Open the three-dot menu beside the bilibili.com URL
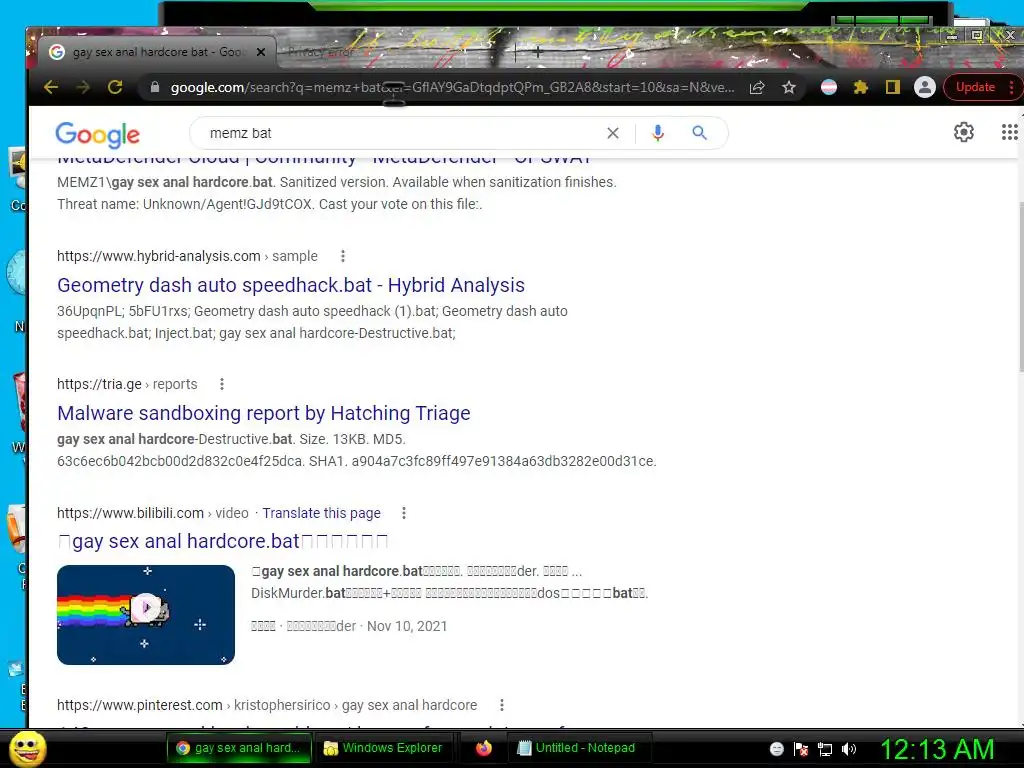This screenshot has height=768, width=1024. pos(404,513)
